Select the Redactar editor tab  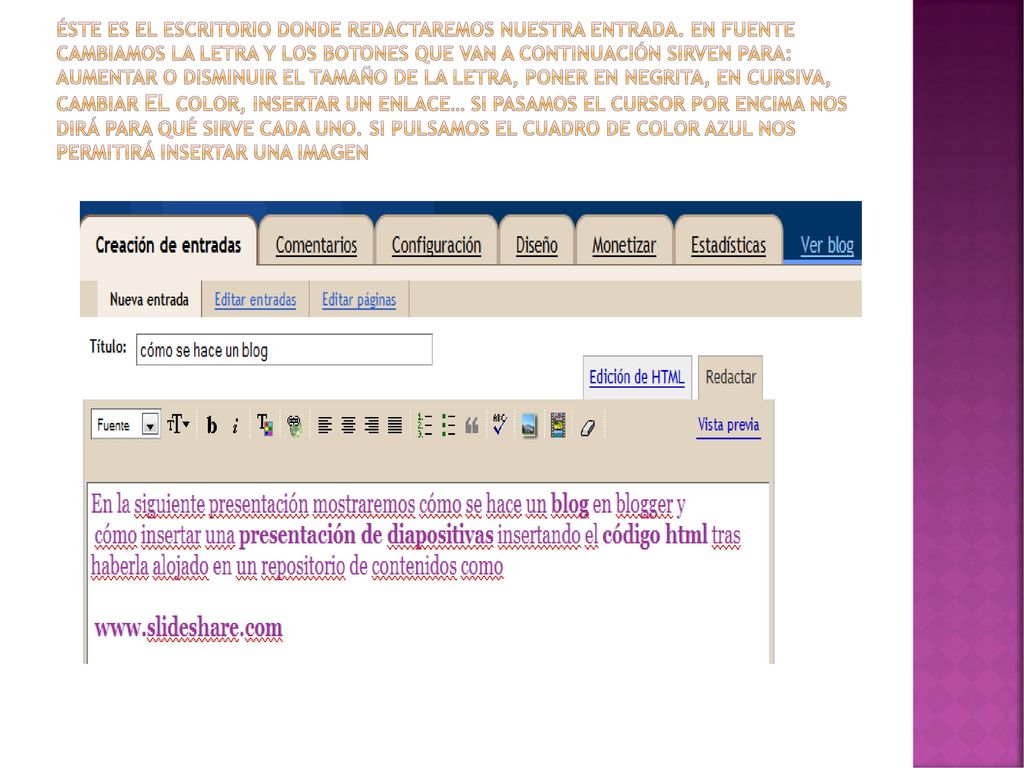click(731, 377)
